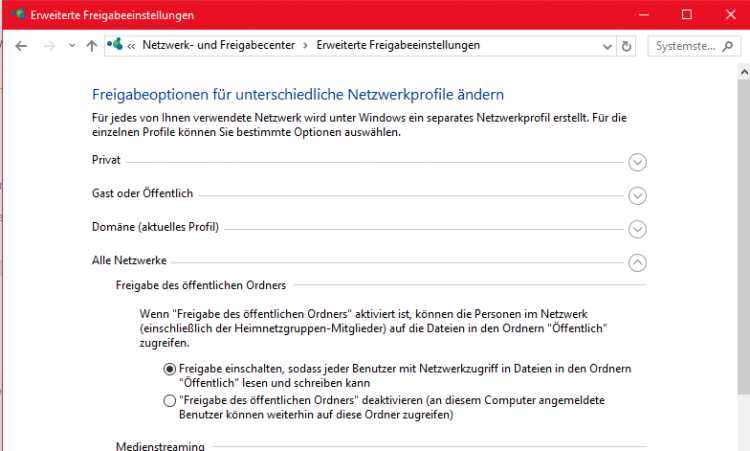Click the network icon in address bar

click(115, 44)
